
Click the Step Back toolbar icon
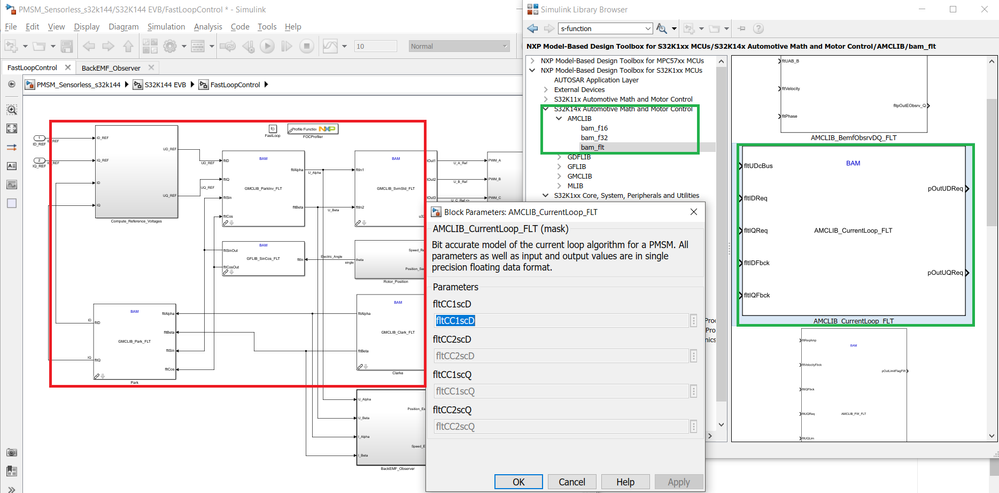(248, 46)
